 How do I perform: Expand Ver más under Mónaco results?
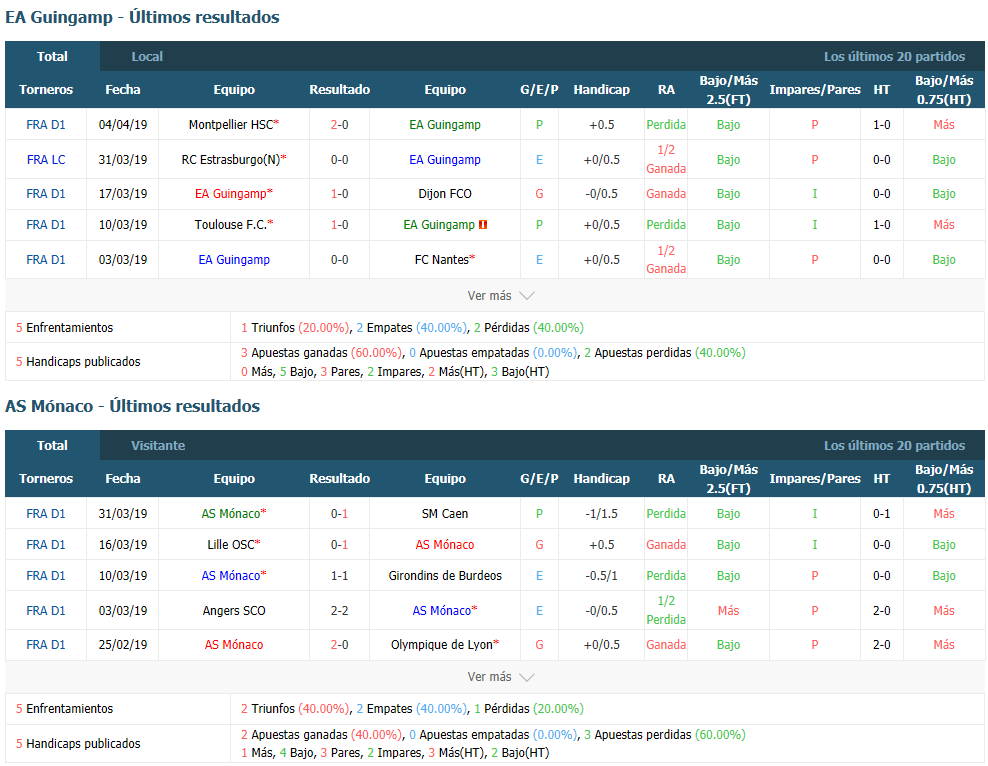tap(501, 677)
